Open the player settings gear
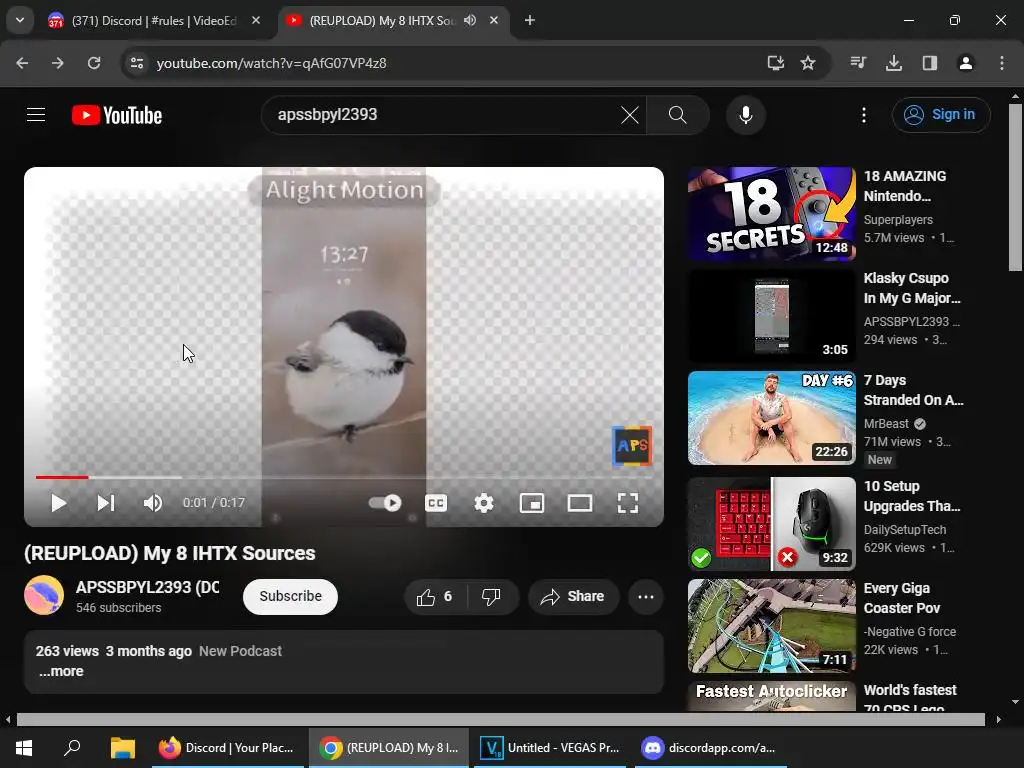This screenshot has width=1024, height=768. pyautogui.click(x=483, y=503)
